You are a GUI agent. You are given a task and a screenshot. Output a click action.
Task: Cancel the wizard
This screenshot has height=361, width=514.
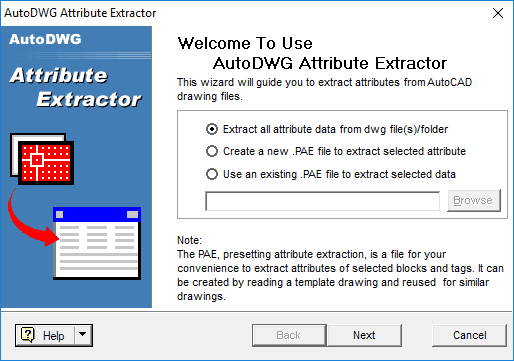(x=469, y=335)
